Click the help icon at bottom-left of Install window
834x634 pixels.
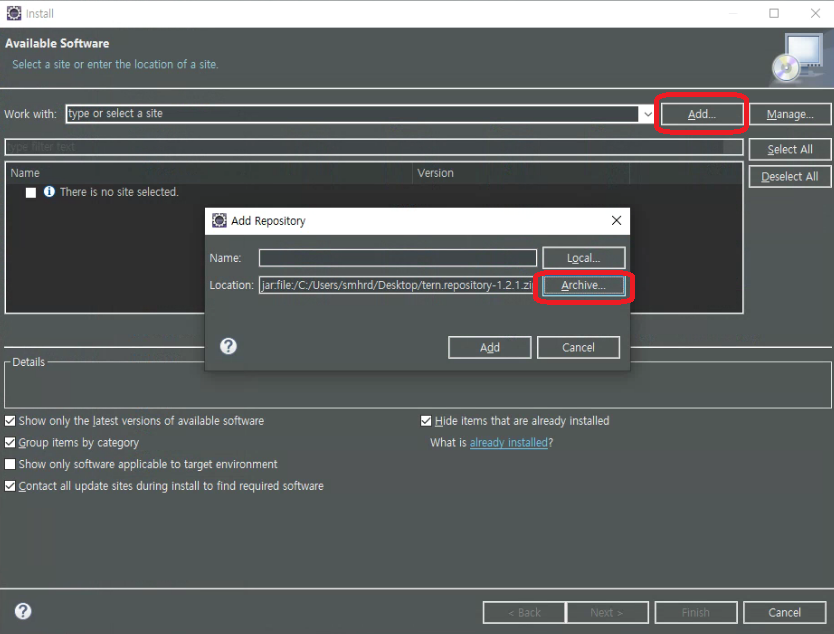pos(23,611)
